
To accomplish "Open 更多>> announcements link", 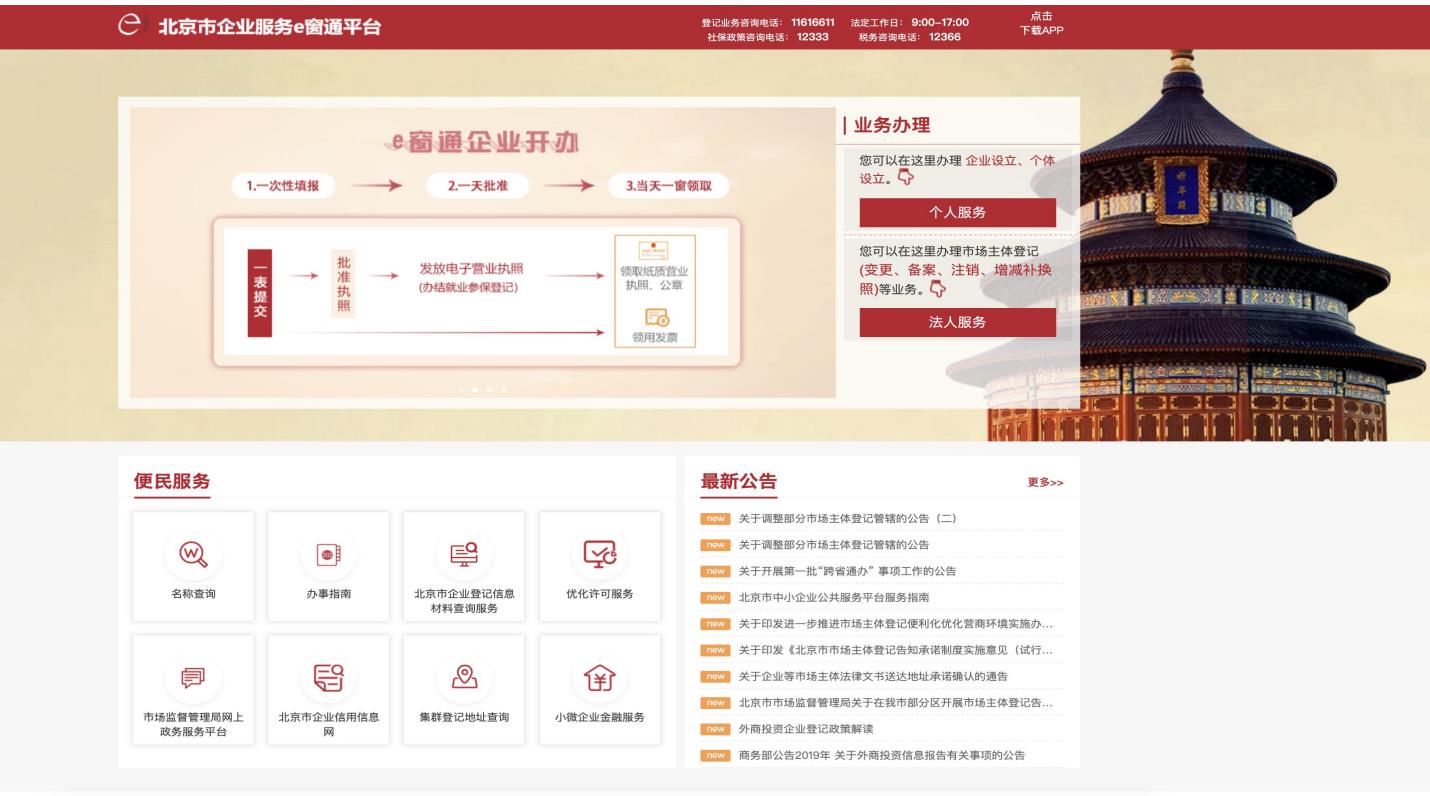I will (1045, 483).
